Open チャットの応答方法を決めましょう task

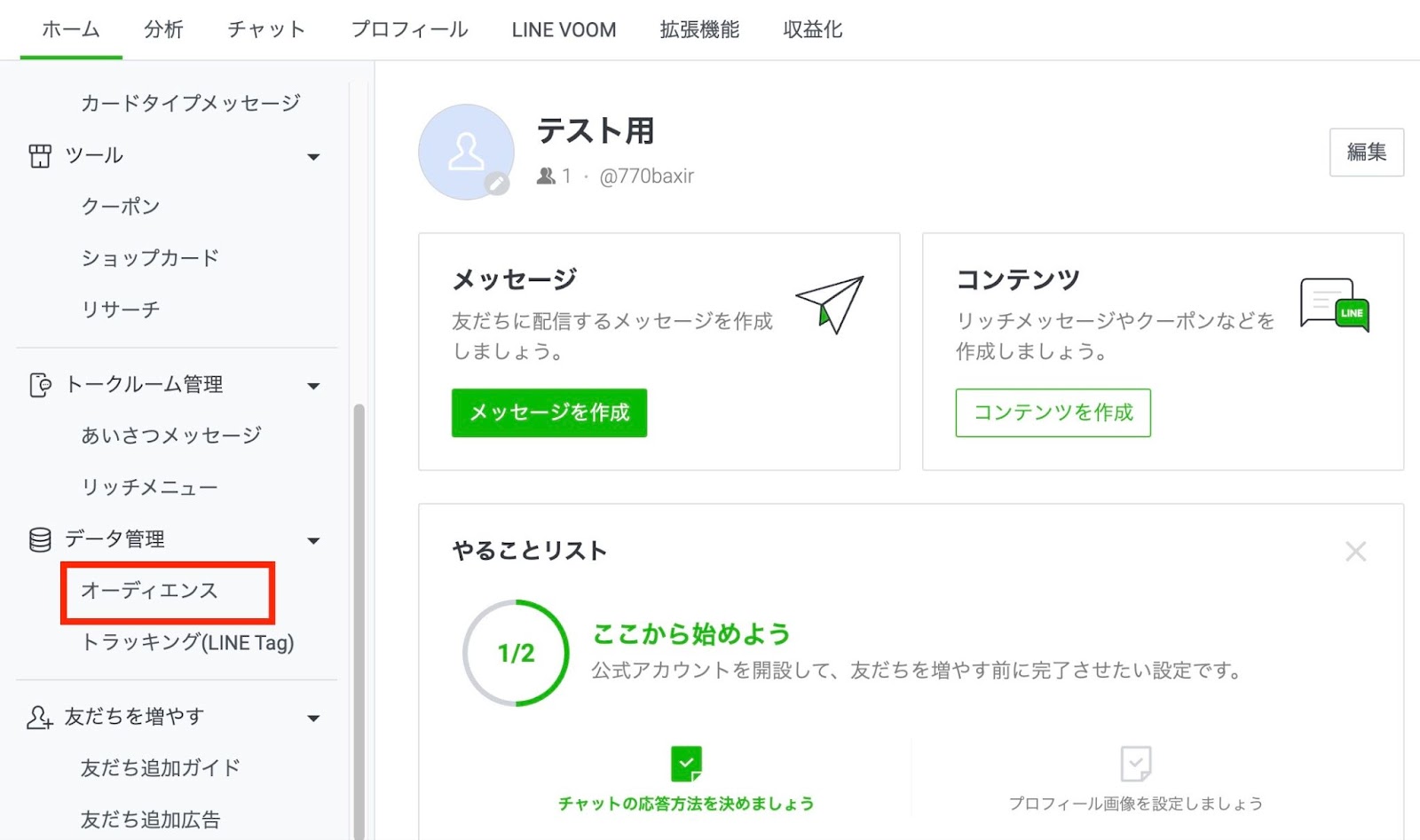coord(686,804)
